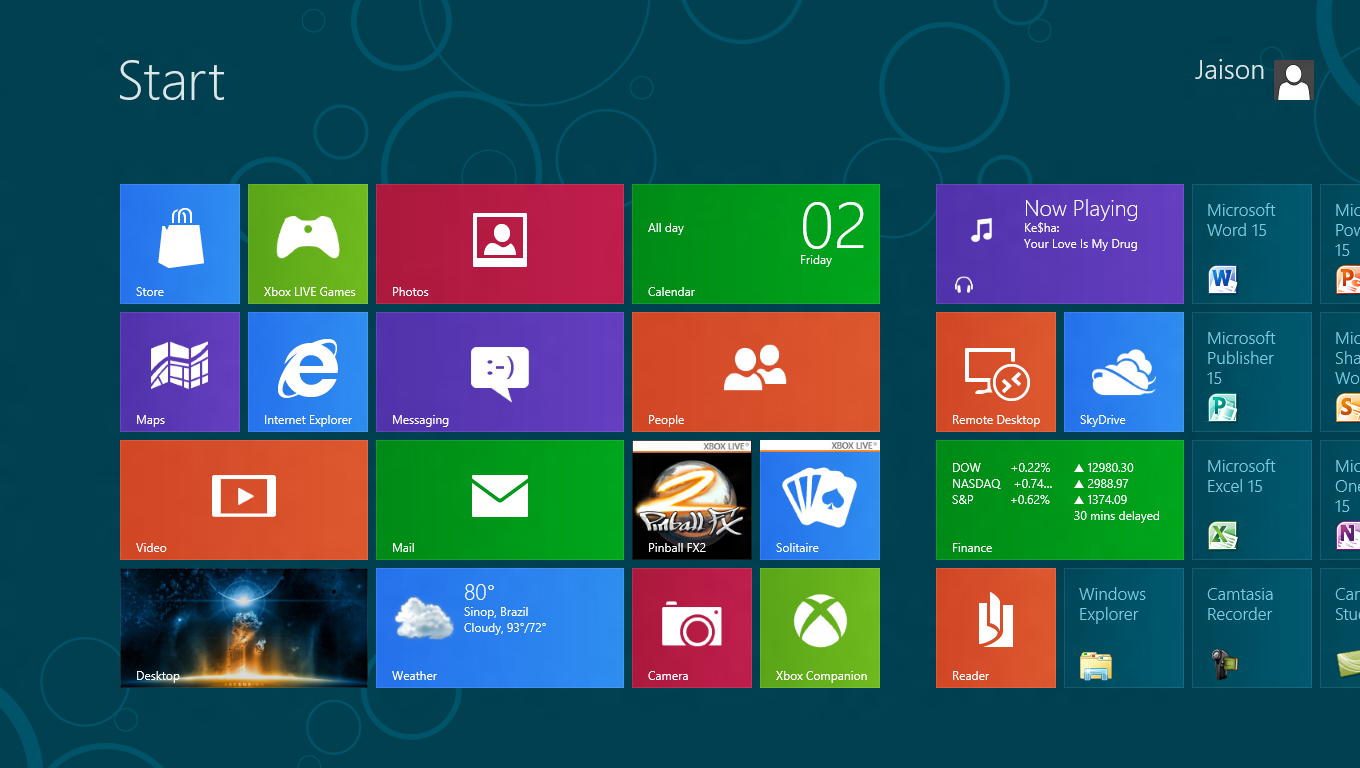Click the headphones icon on Now Playing tile

[964, 285]
